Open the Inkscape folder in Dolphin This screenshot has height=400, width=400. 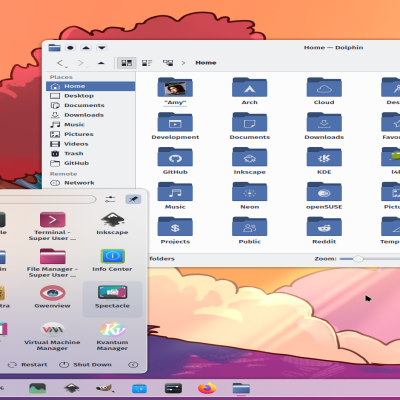249,158
